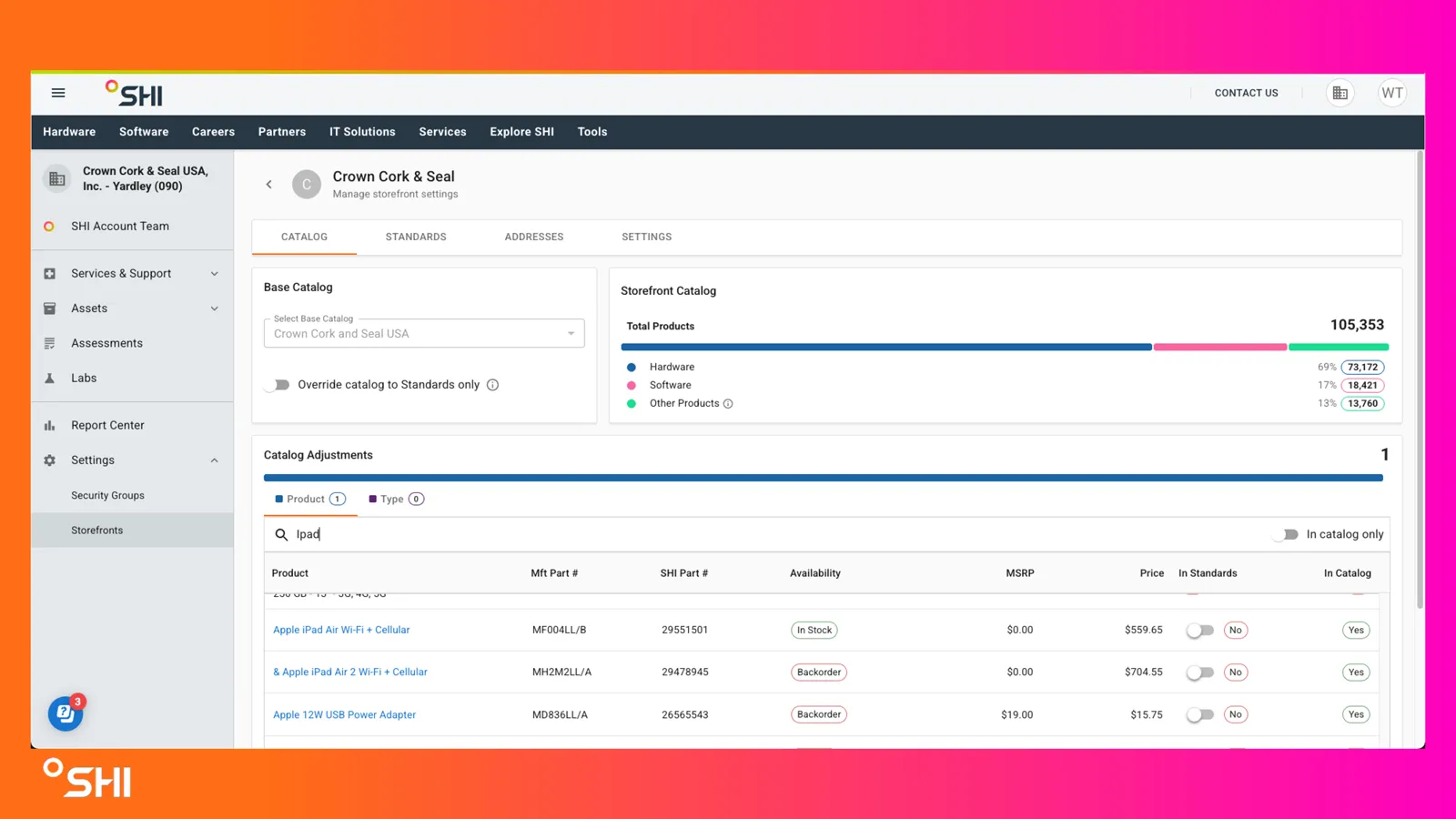Open Security Groups in sidebar
This screenshot has width=1456, height=819.
[x=107, y=496]
